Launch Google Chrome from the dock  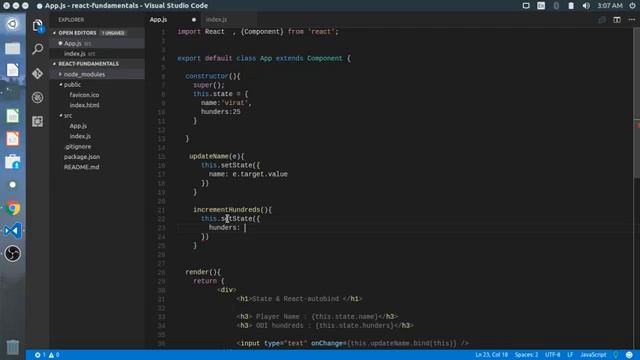[13, 208]
